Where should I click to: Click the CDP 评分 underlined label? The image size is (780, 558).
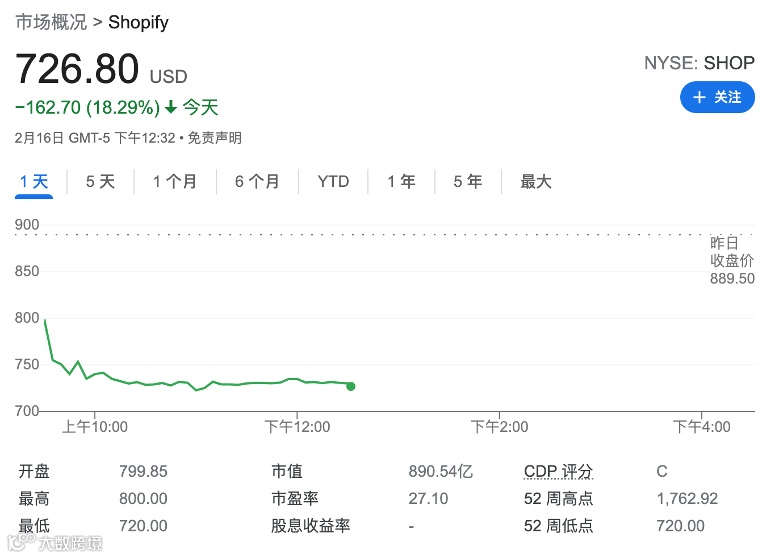(558, 471)
